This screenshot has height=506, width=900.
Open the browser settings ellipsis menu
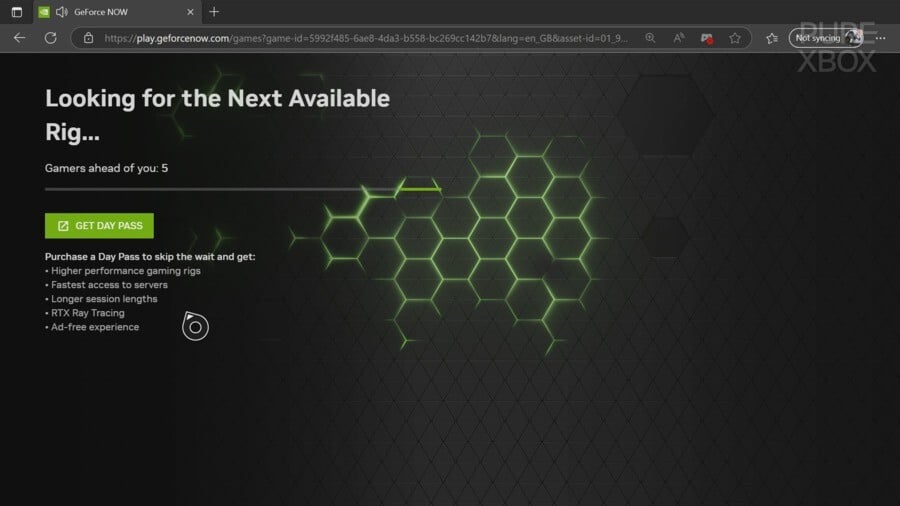coord(880,38)
